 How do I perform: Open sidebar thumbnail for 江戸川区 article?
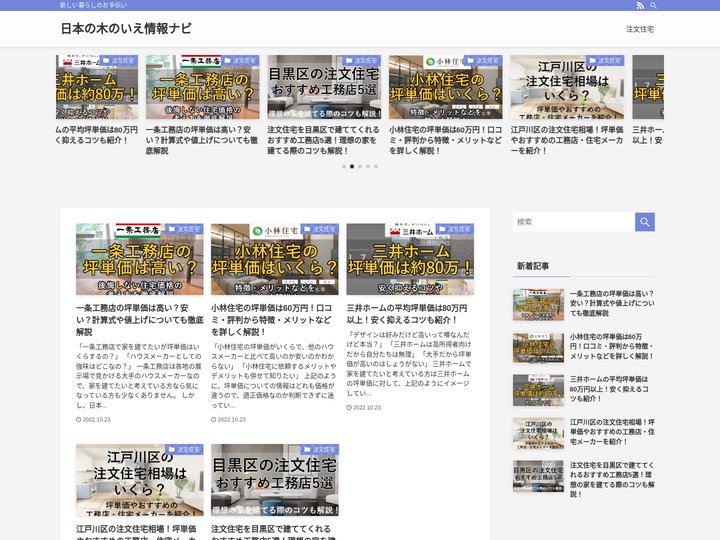pos(538,433)
